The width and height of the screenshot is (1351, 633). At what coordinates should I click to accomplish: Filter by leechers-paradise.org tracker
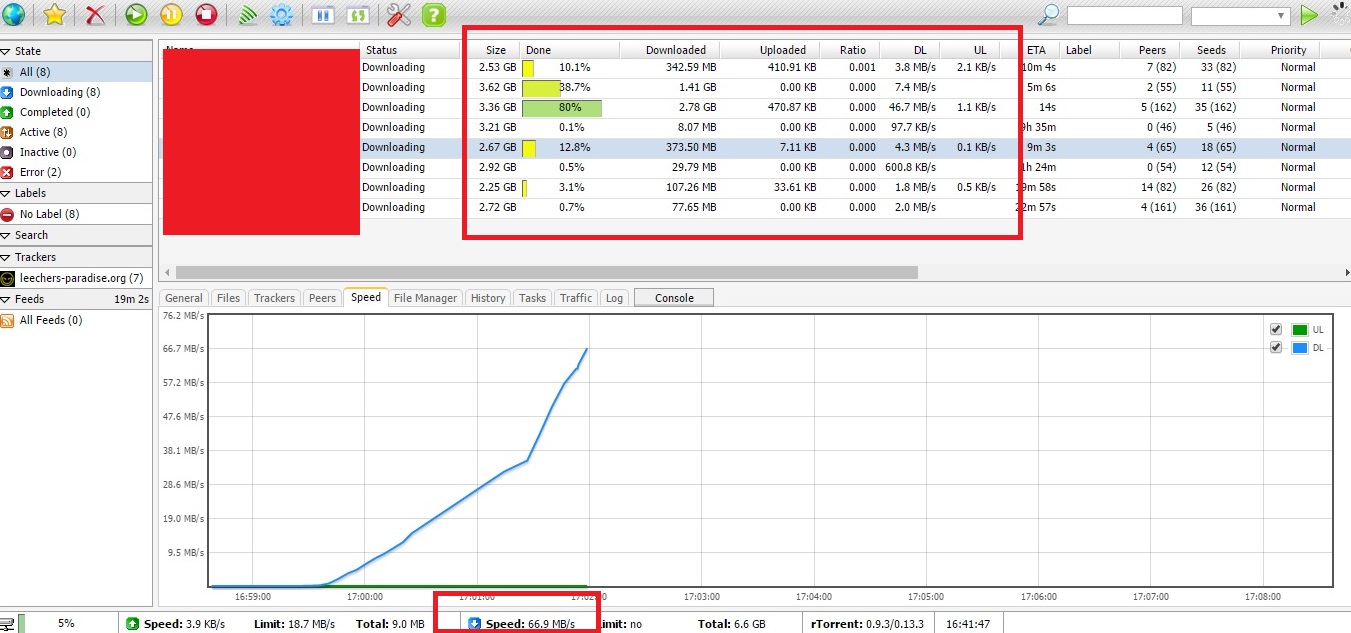pos(76,278)
